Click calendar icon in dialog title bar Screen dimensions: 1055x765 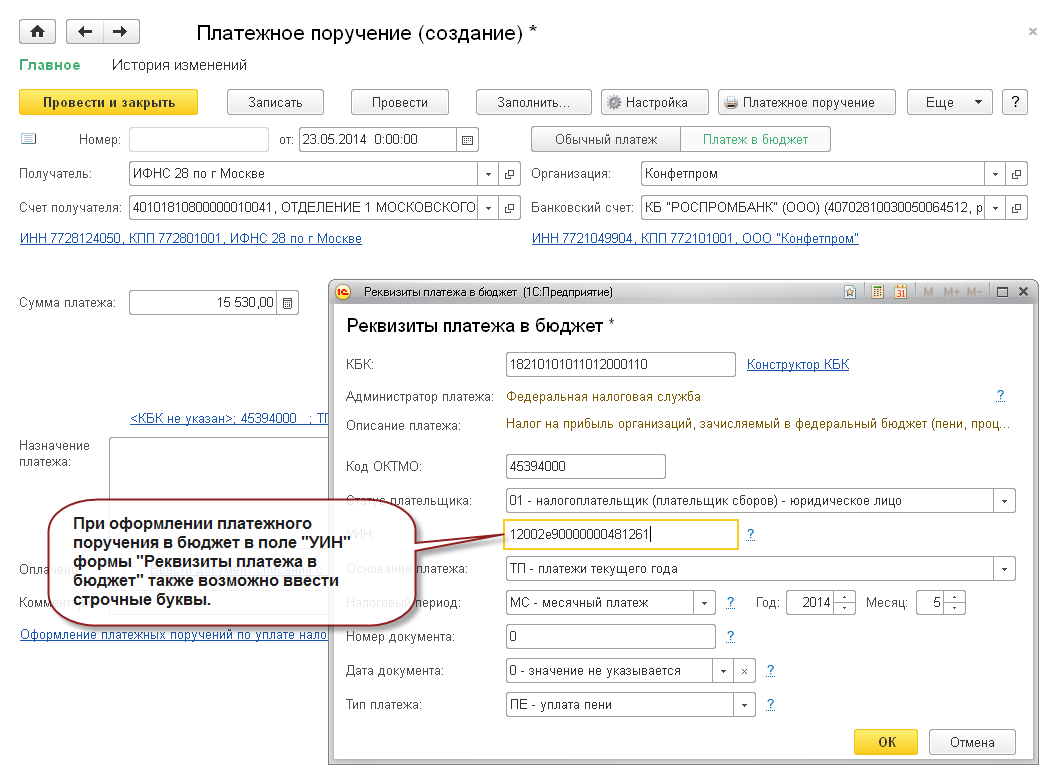pos(900,292)
